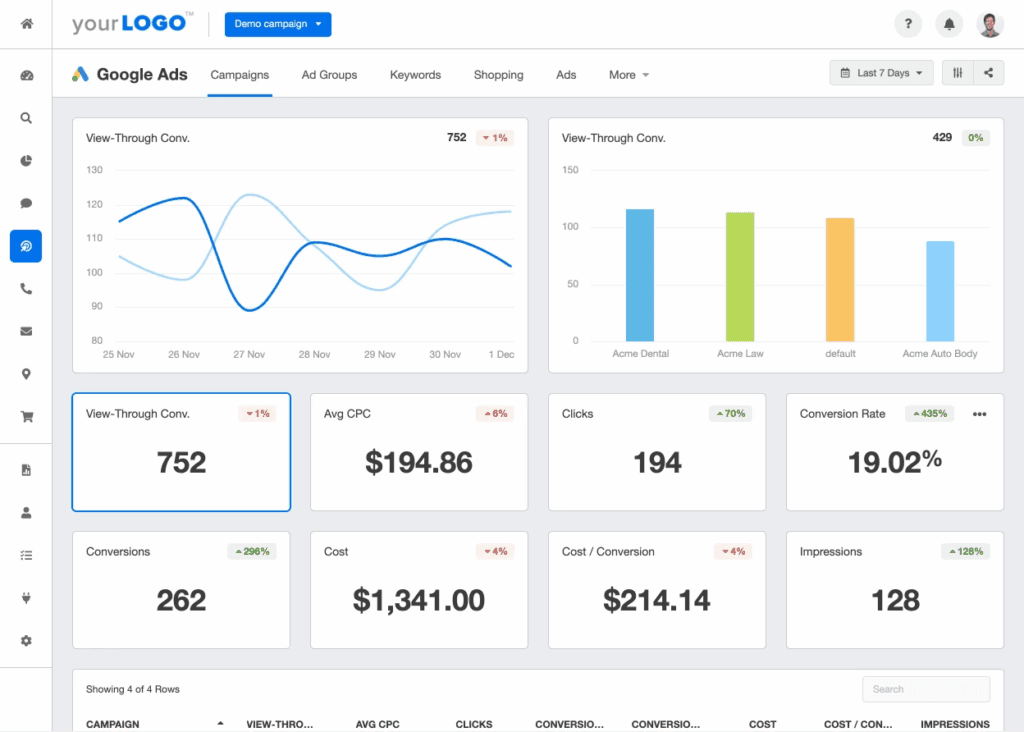Open the pie chart analytics sidebar icon

[x=25, y=160]
